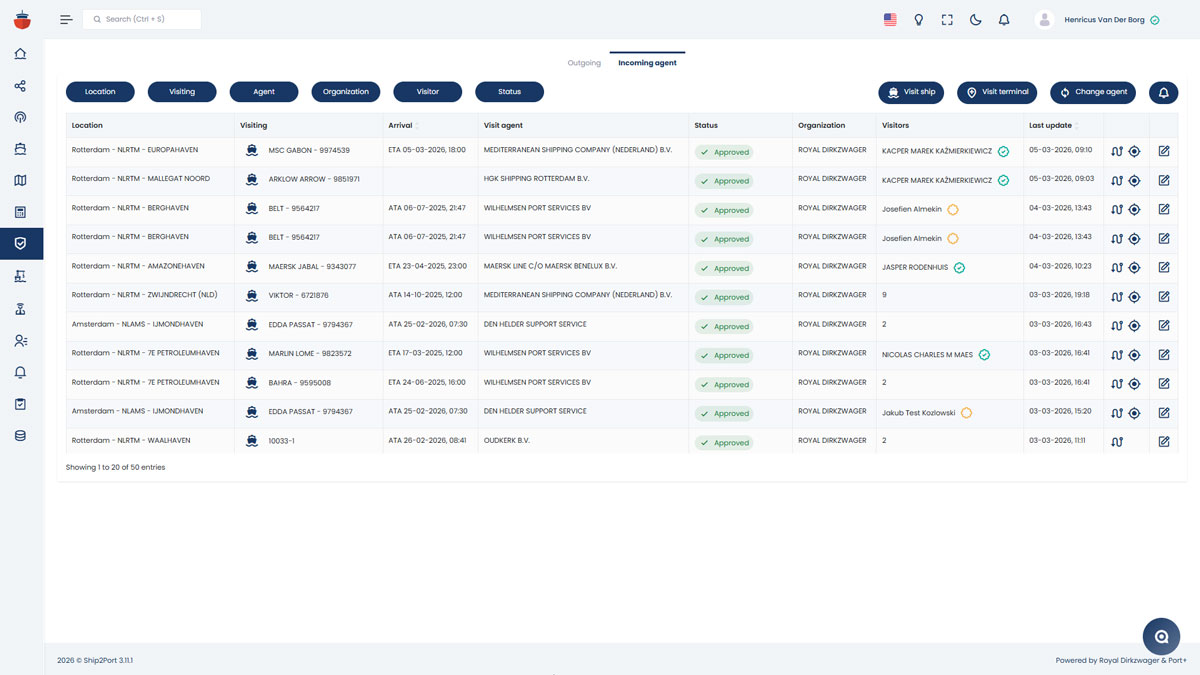This screenshot has width=1200, height=675.
Task: Select the Map icon in the sidebar
Action: tap(20, 180)
